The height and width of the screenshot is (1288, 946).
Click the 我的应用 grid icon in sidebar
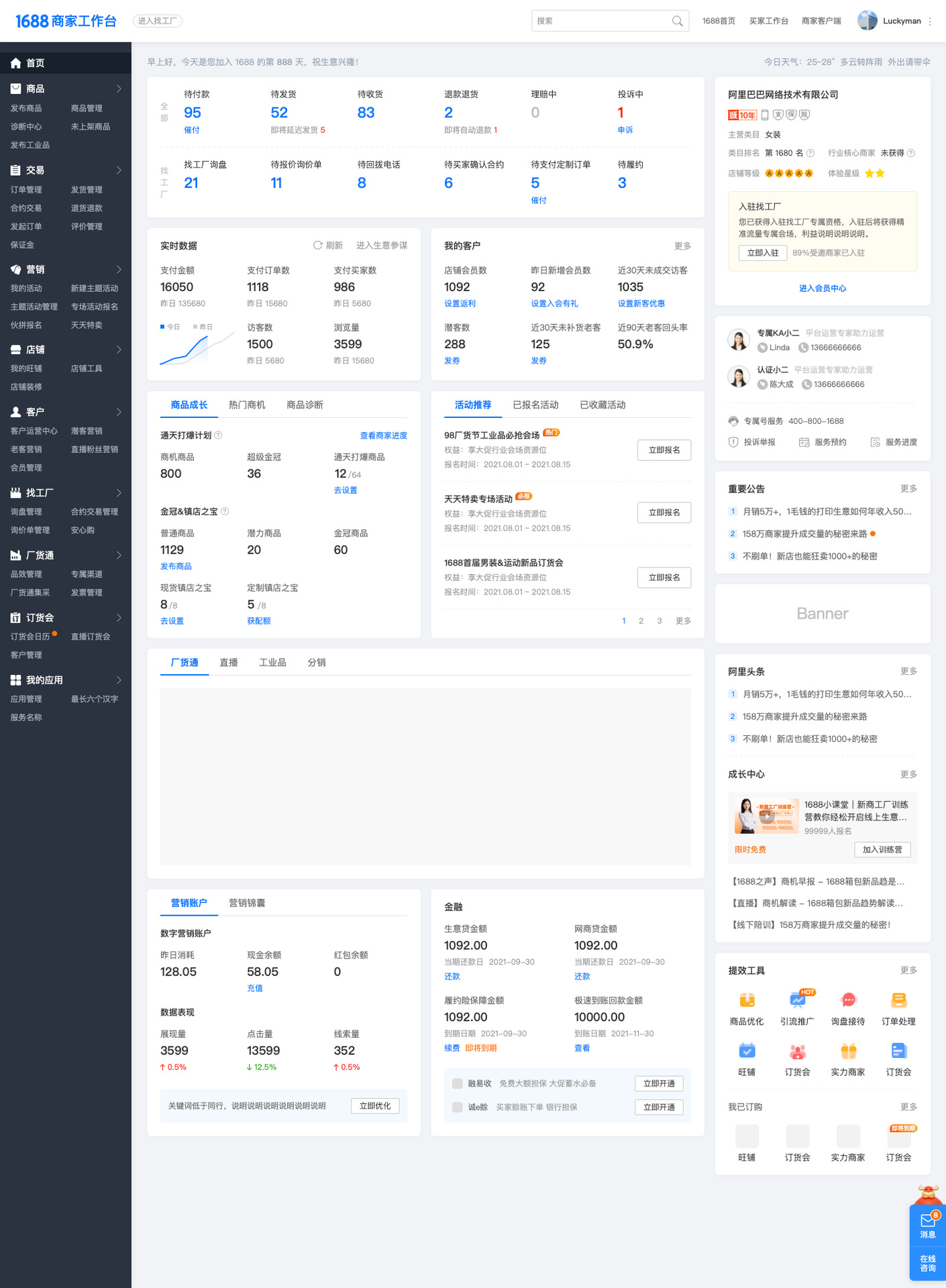coord(16,680)
